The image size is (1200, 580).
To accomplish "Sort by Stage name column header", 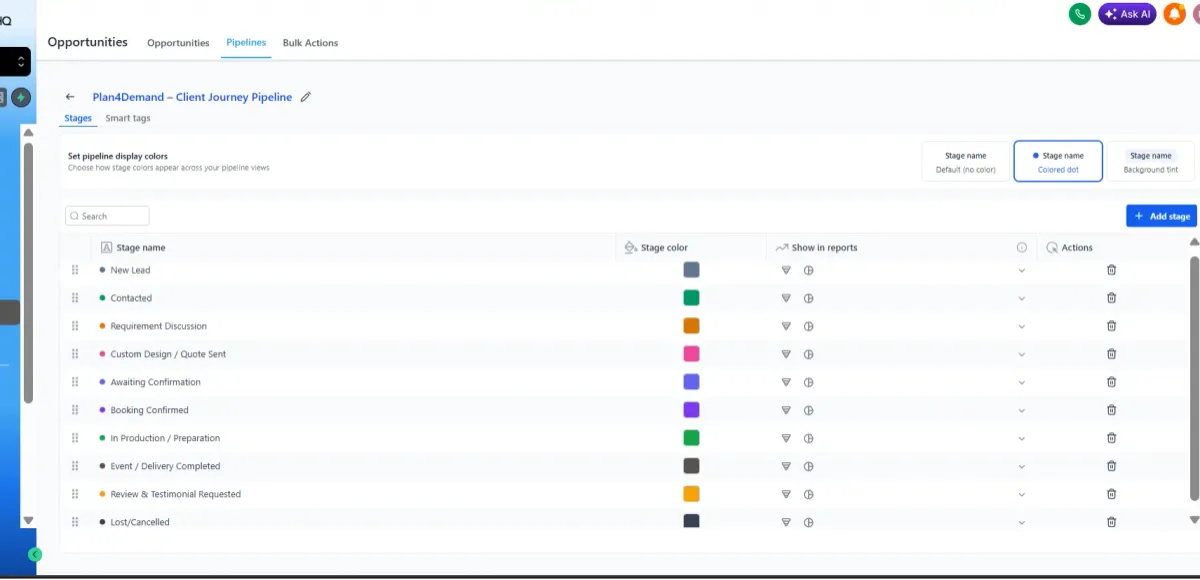I will [141, 247].
